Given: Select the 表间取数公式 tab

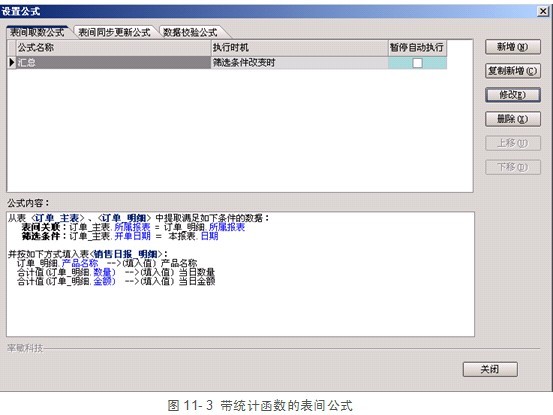Looking at the screenshot, I should pos(37,32).
